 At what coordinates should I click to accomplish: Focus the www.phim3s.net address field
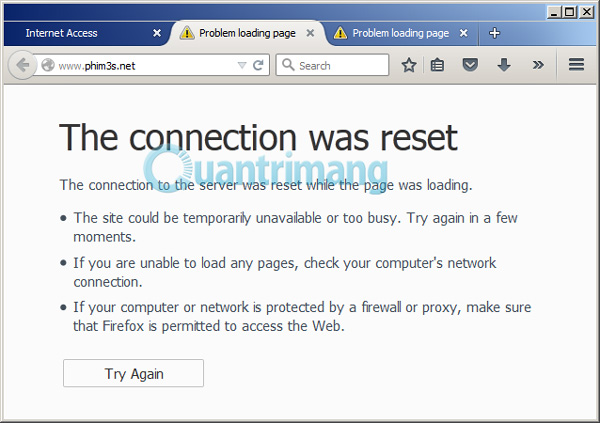(x=140, y=65)
